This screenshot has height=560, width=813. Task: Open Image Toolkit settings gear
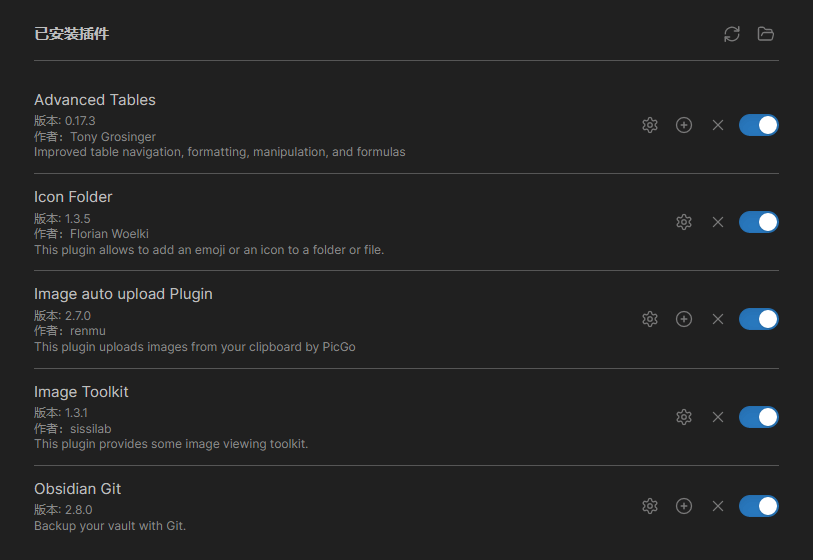(684, 417)
